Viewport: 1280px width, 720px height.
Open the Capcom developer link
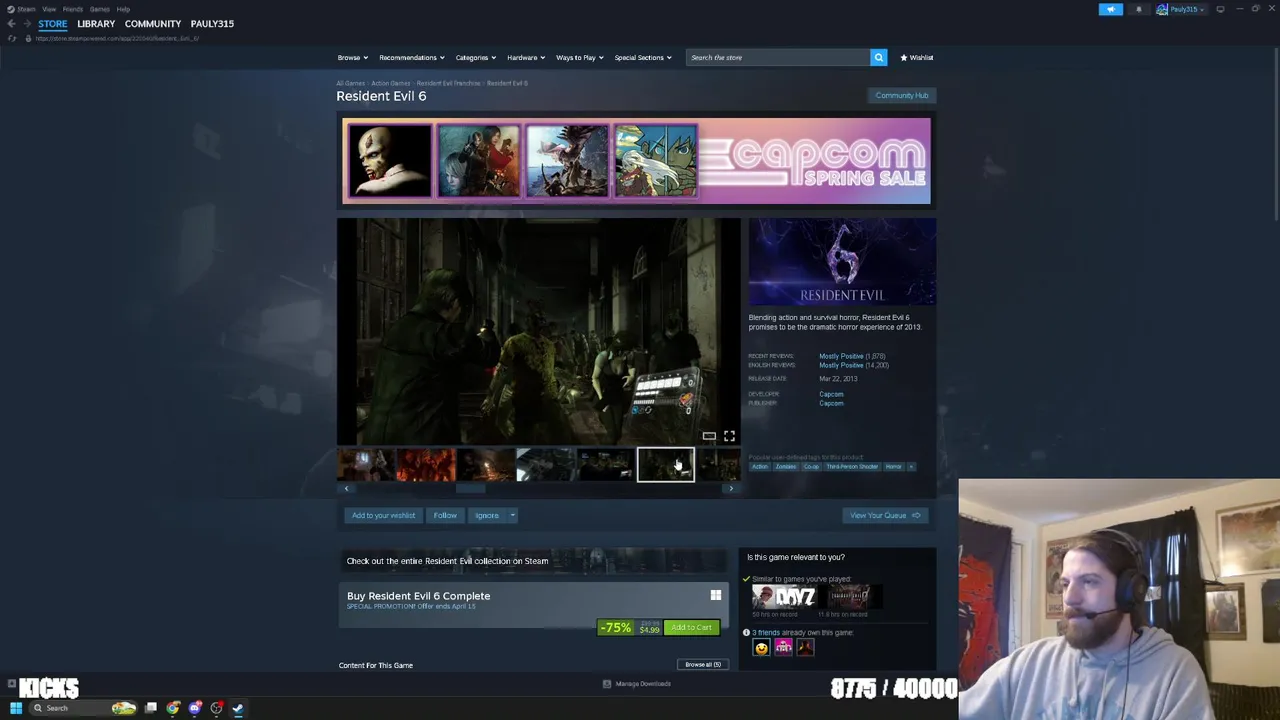(x=831, y=394)
